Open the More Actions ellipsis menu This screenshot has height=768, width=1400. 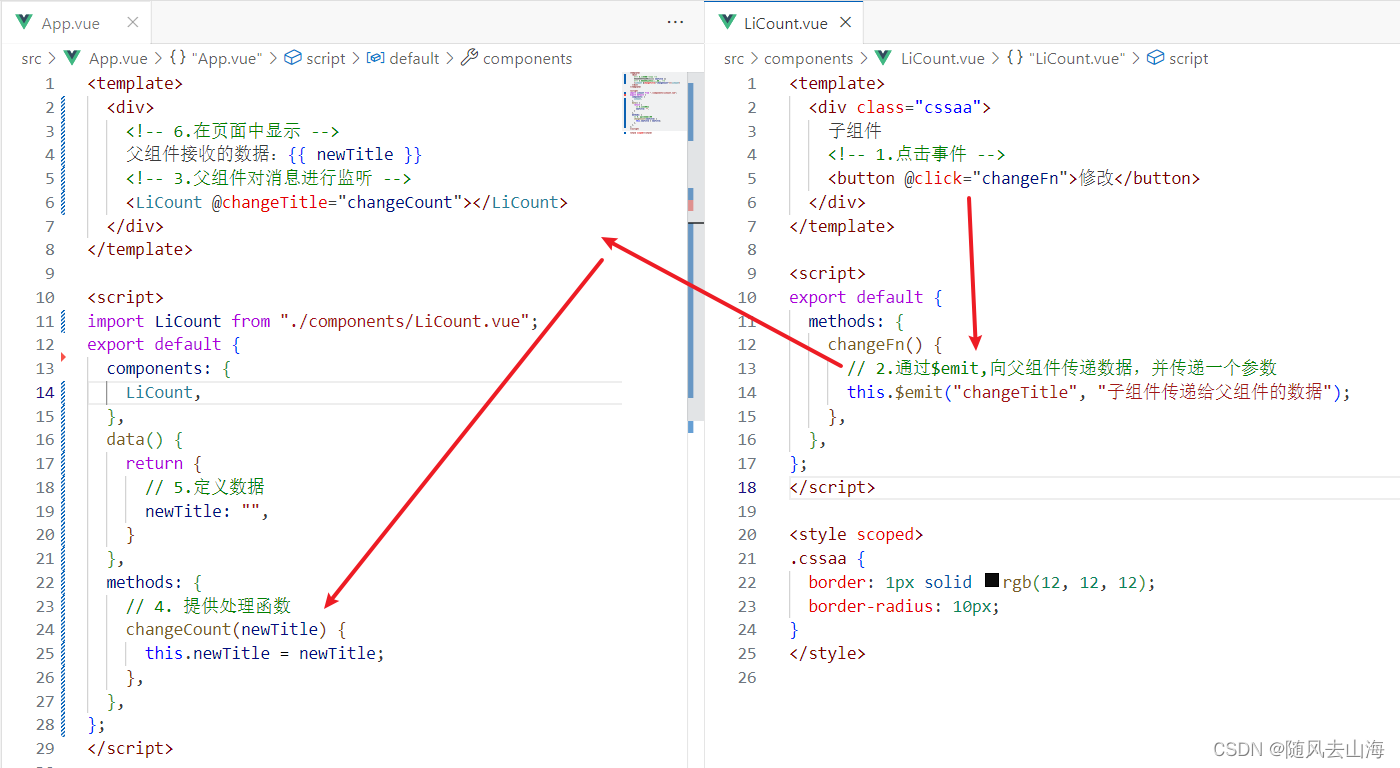pos(675,22)
